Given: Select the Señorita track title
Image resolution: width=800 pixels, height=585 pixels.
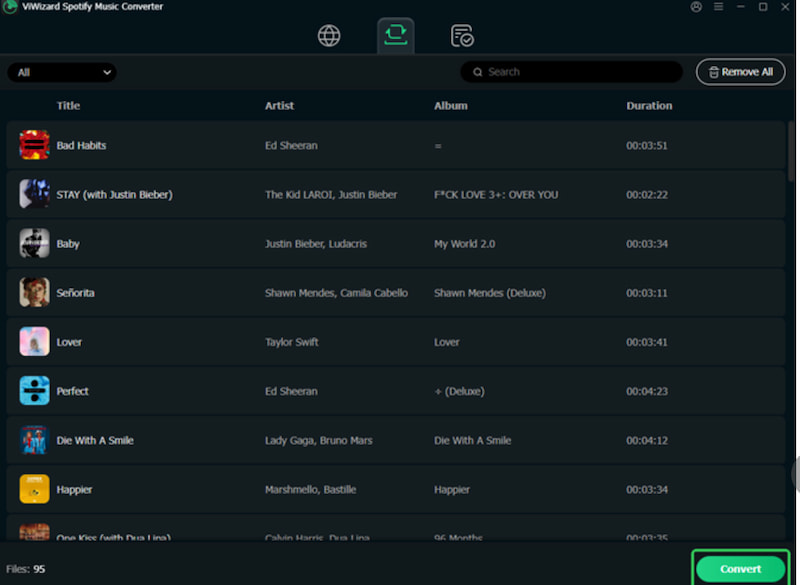Looking at the screenshot, I should coord(75,293).
